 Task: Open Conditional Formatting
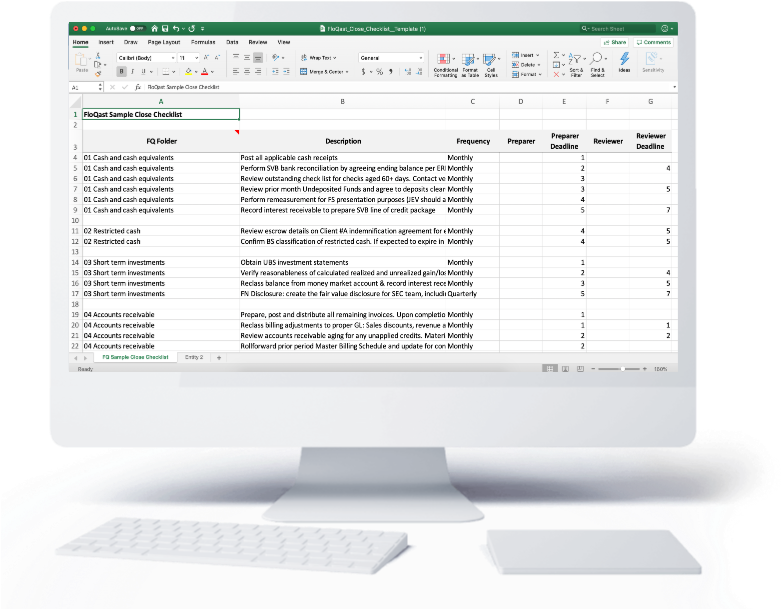tap(445, 65)
